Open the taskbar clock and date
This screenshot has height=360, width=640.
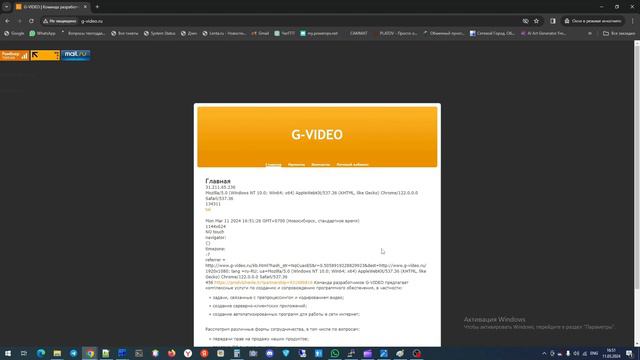click(611, 353)
